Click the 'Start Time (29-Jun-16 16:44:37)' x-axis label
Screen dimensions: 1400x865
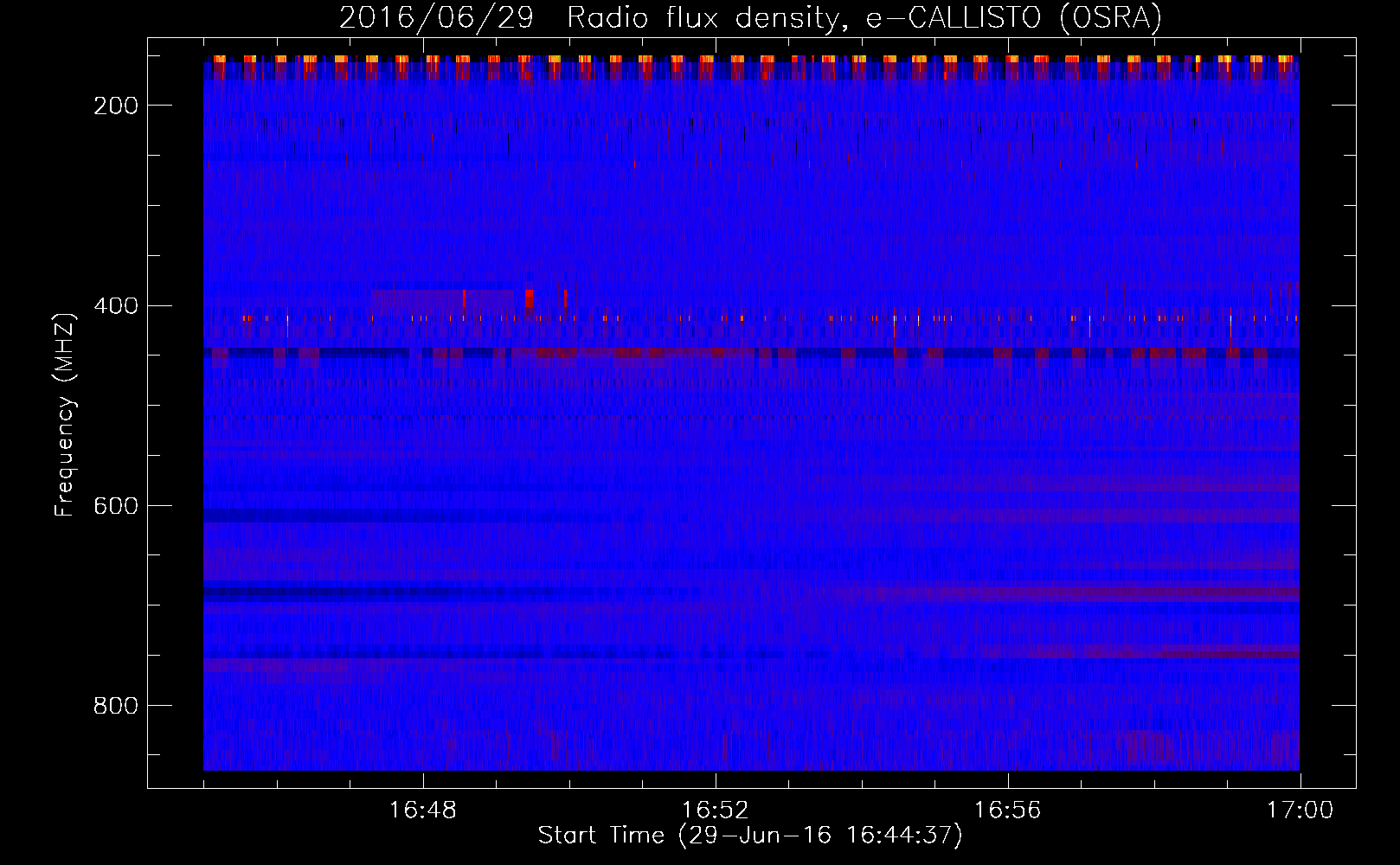click(750, 836)
